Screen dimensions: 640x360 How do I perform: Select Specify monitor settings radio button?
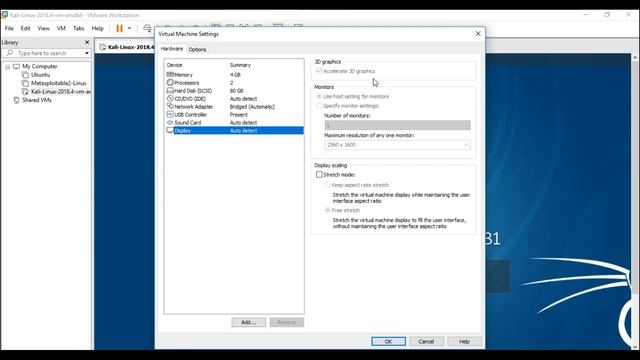click(319, 106)
